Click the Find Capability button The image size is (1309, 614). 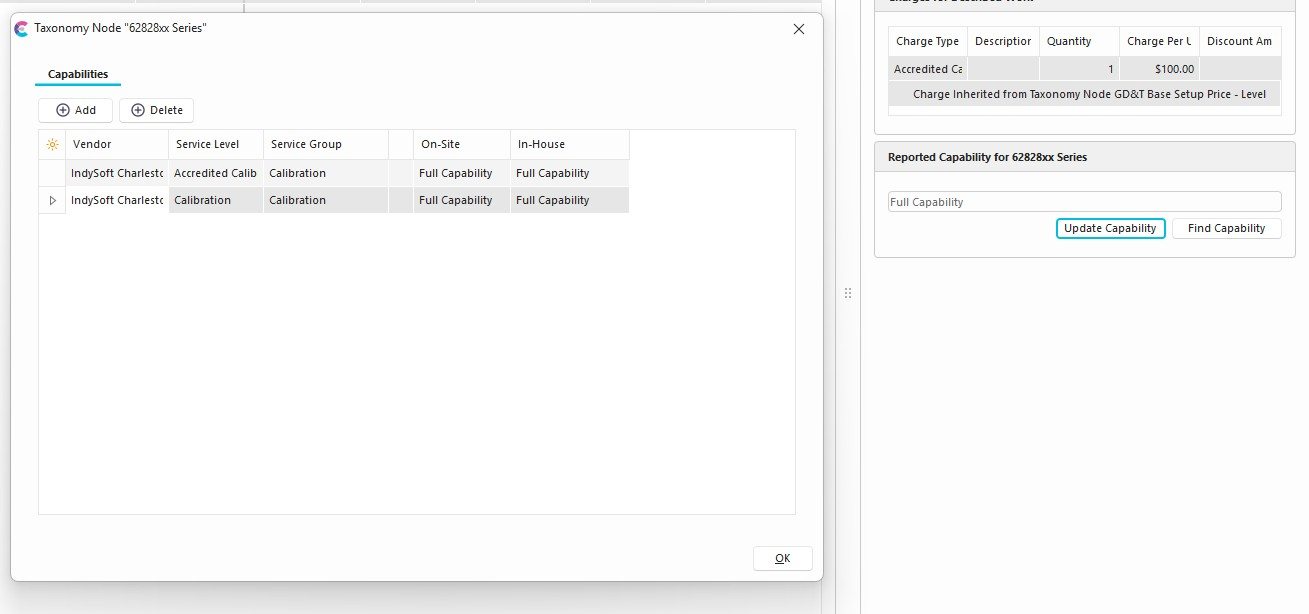point(1226,229)
